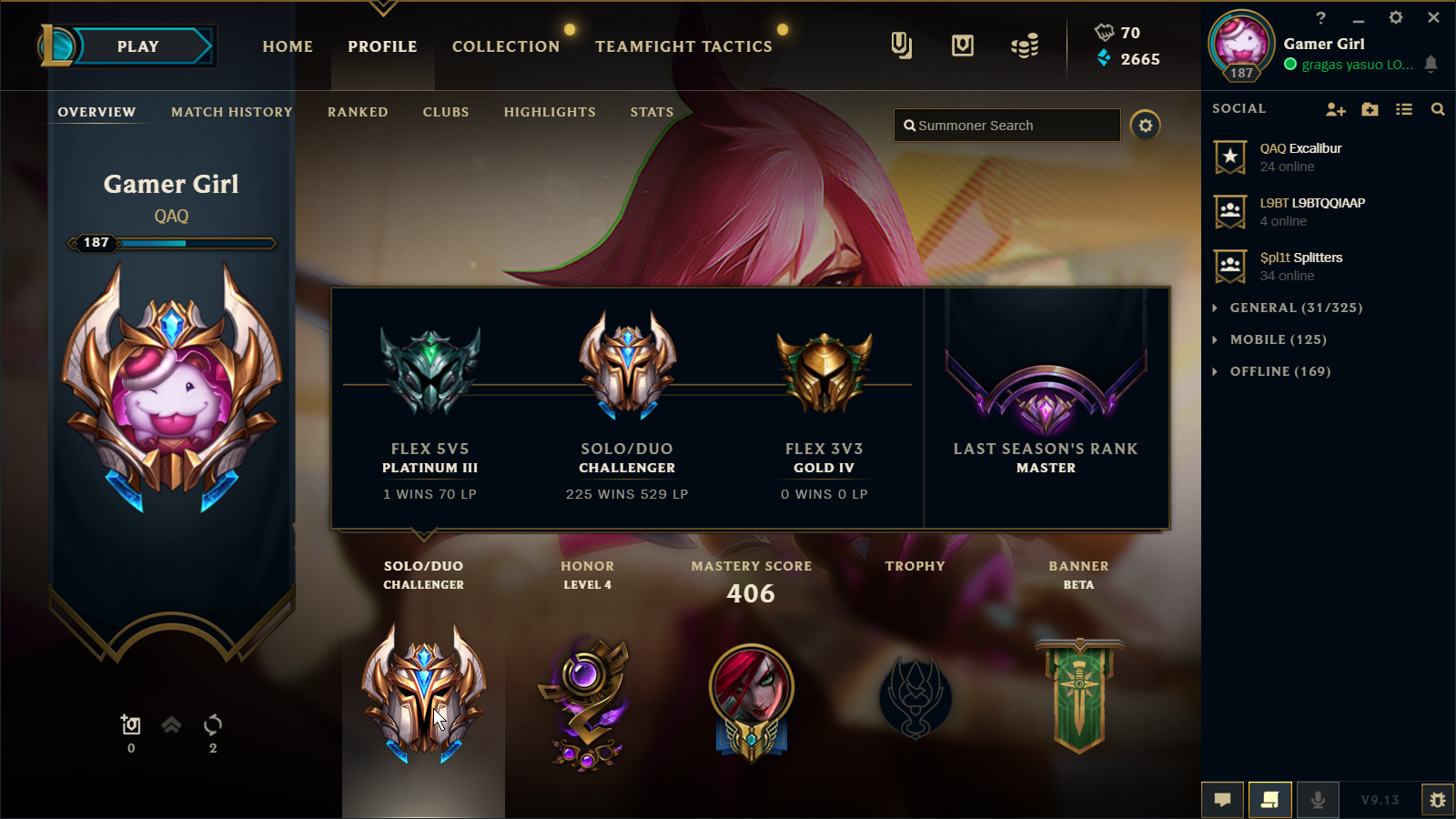Open the Loot crafting icon
Image resolution: width=1456 pixels, height=819 pixels.
(x=963, y=45)
